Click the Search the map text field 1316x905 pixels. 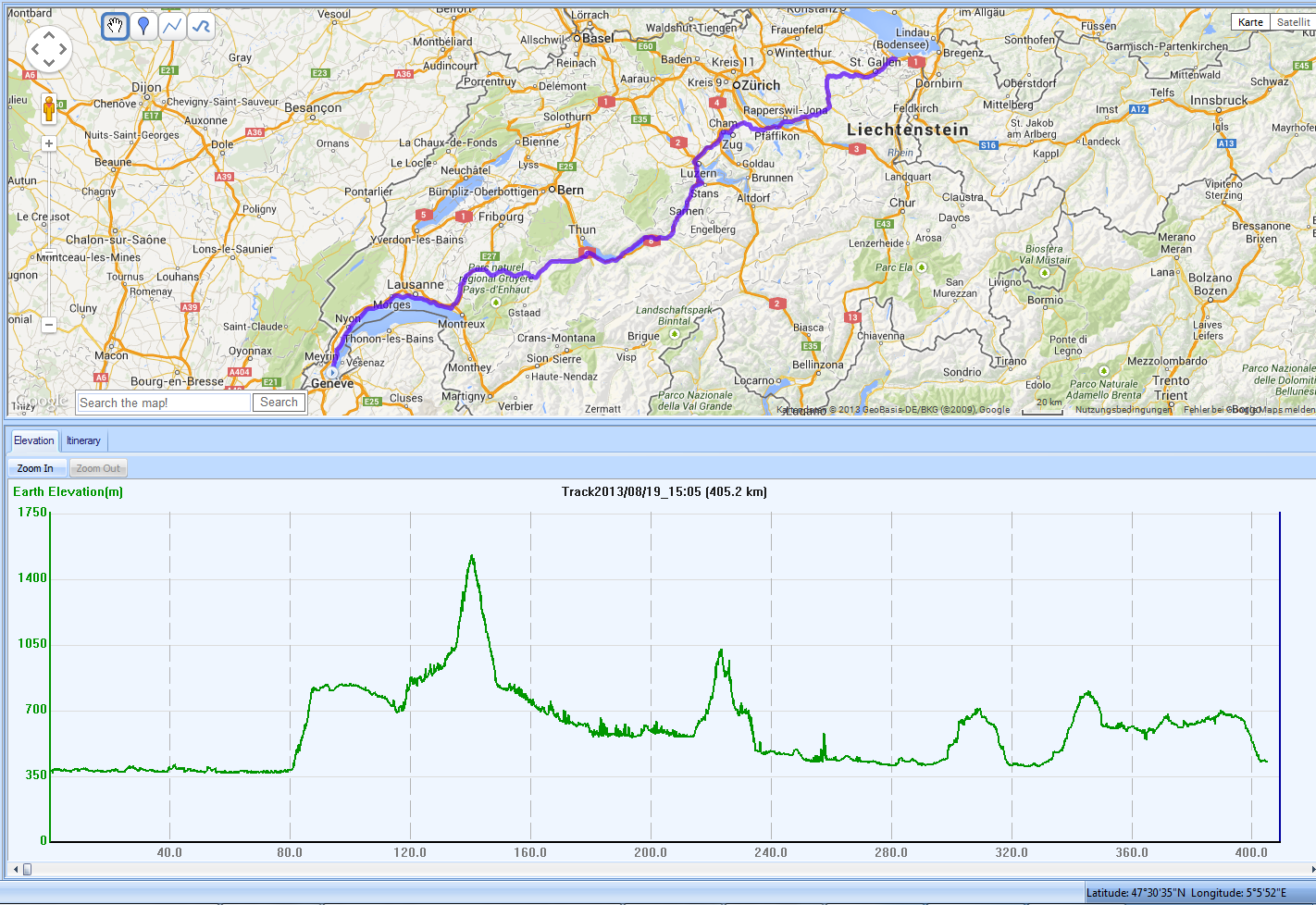pyautogui.click(x=164, y=403)
